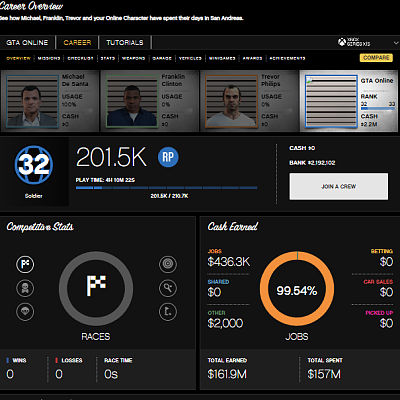The image size is (400, 400).
Task: Click the Car Sales $0 amount
Action: point(386,292)
